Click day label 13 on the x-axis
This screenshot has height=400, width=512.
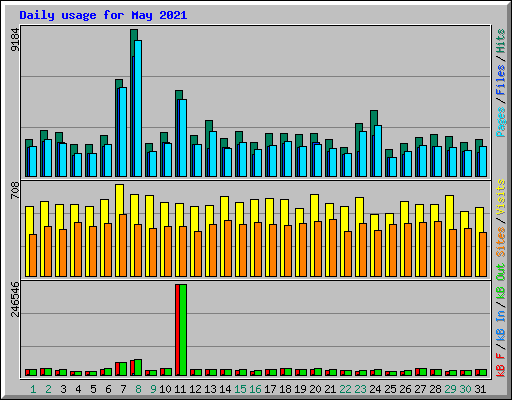coord(210,389)
